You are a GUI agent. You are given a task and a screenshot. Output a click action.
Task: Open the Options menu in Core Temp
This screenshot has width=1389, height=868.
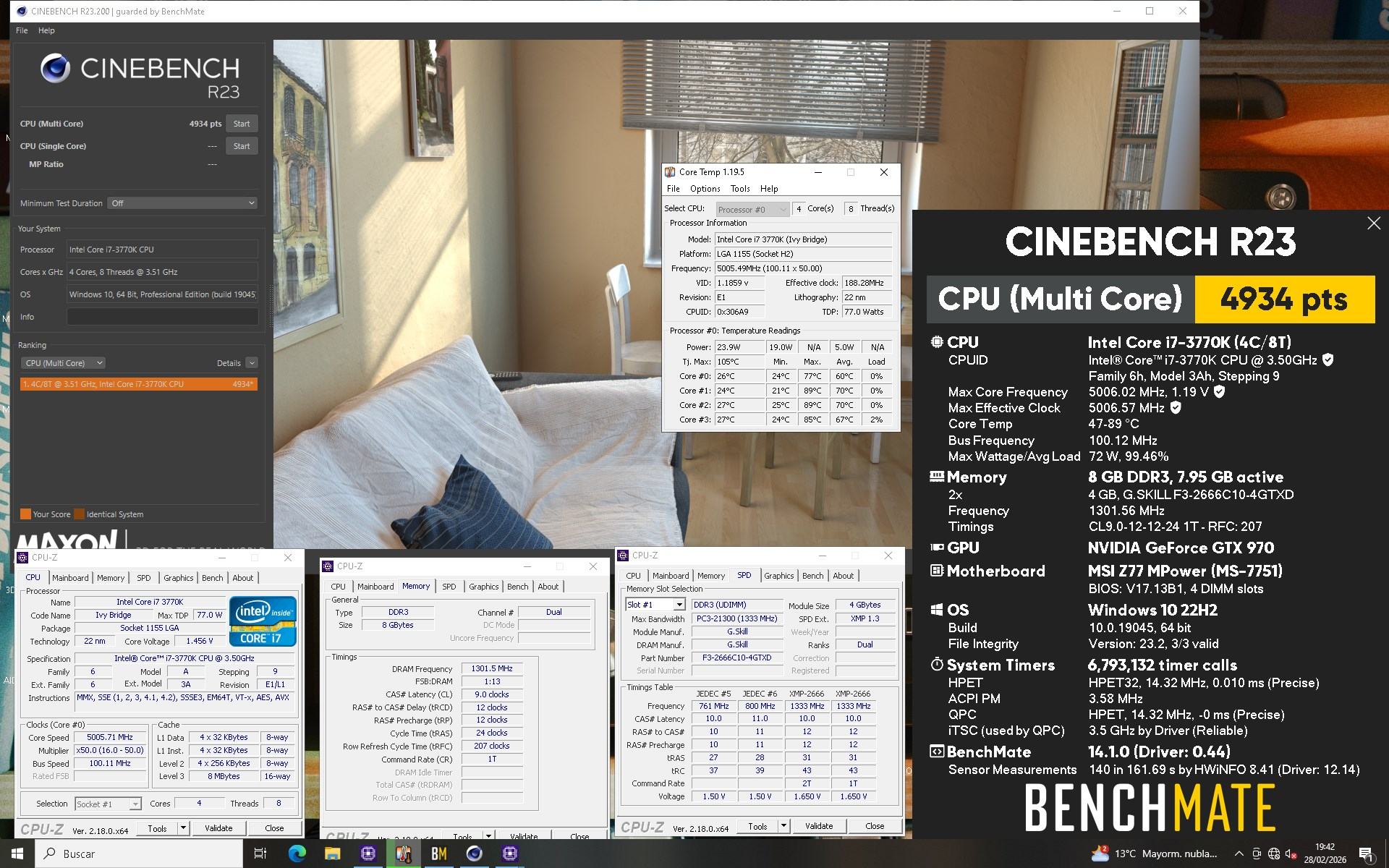pyautogui.click(x=705, y=189)
